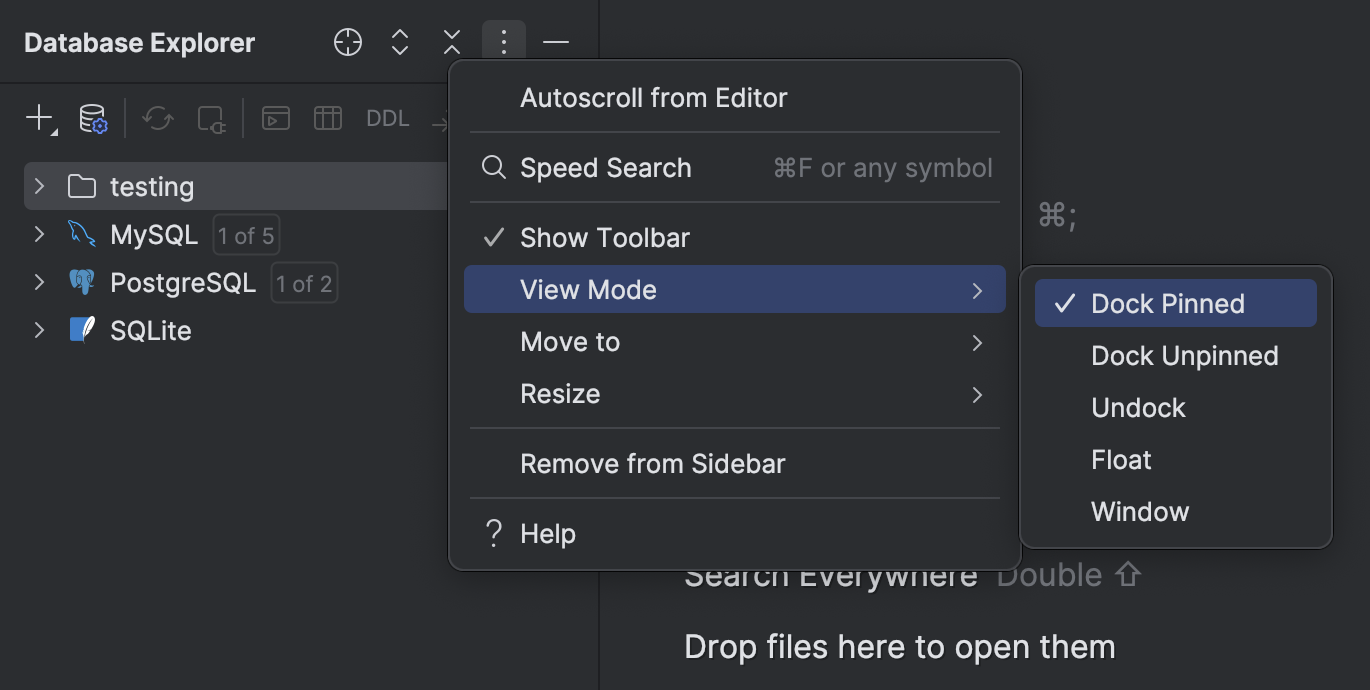Image resolution: width=1370 pixels, height=690 pixels.
Task: Select Dock Unpinned view mode
Action: click(x=1184, y=355)
